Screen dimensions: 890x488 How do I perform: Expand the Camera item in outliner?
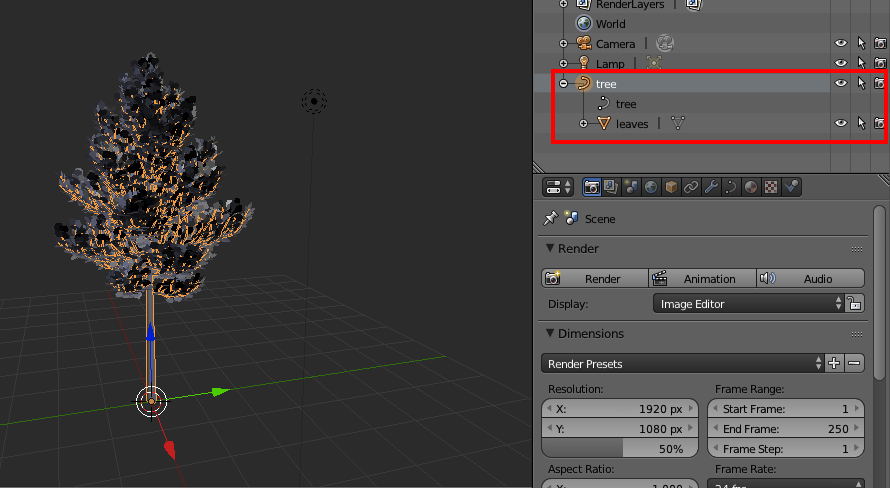[x=563, y=44]
